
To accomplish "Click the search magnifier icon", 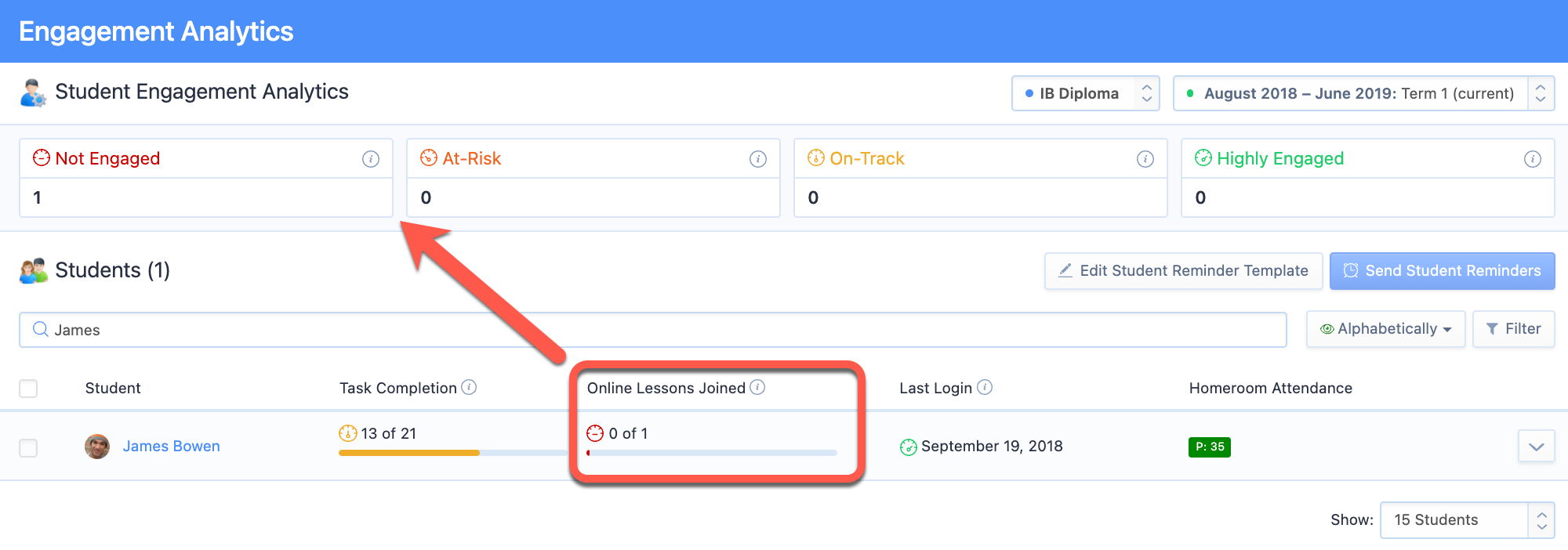I will pos(41,329).
